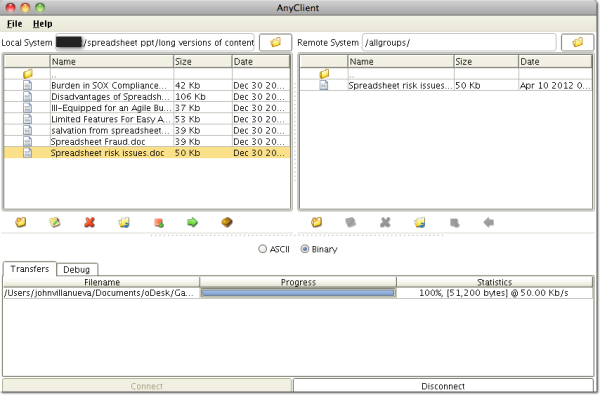Click file icon of Burden in SOX Compliance

[x=28, y=85]
